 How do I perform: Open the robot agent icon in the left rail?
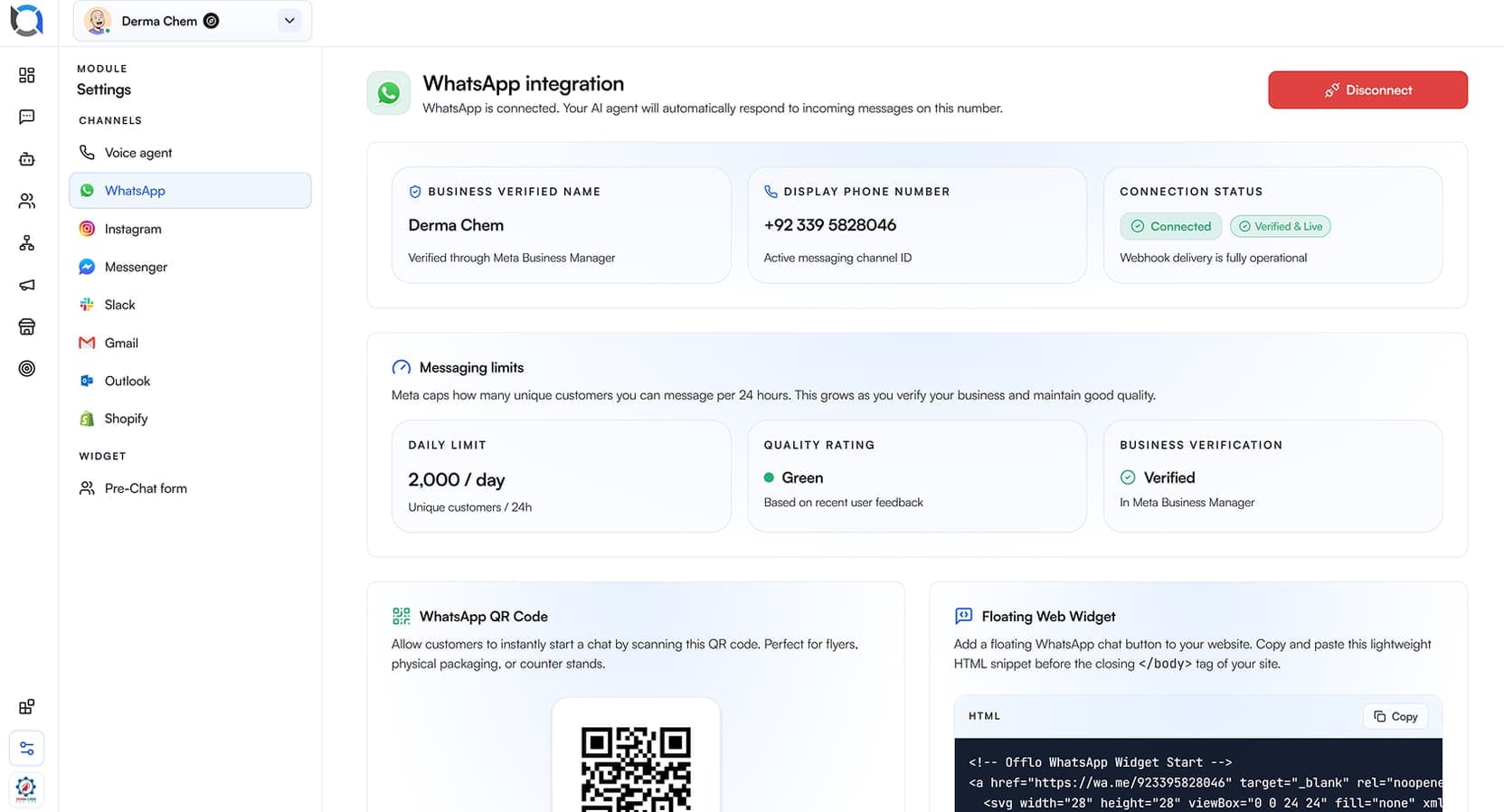click(x=27, y=159)
